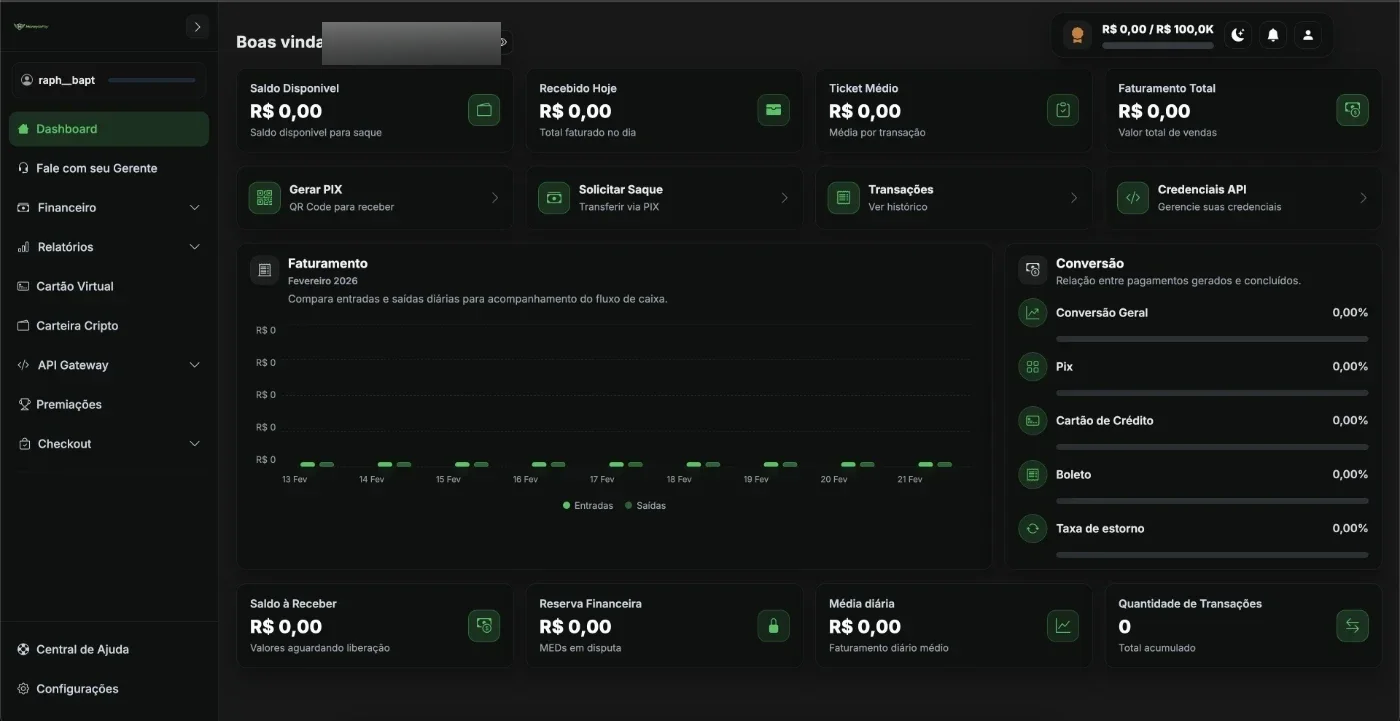Image resolution: width=1400 pixels, height=721 pixels.
Task: Click the swap arrows icon in Quantidade de Transações
Action: point(1352,626)
